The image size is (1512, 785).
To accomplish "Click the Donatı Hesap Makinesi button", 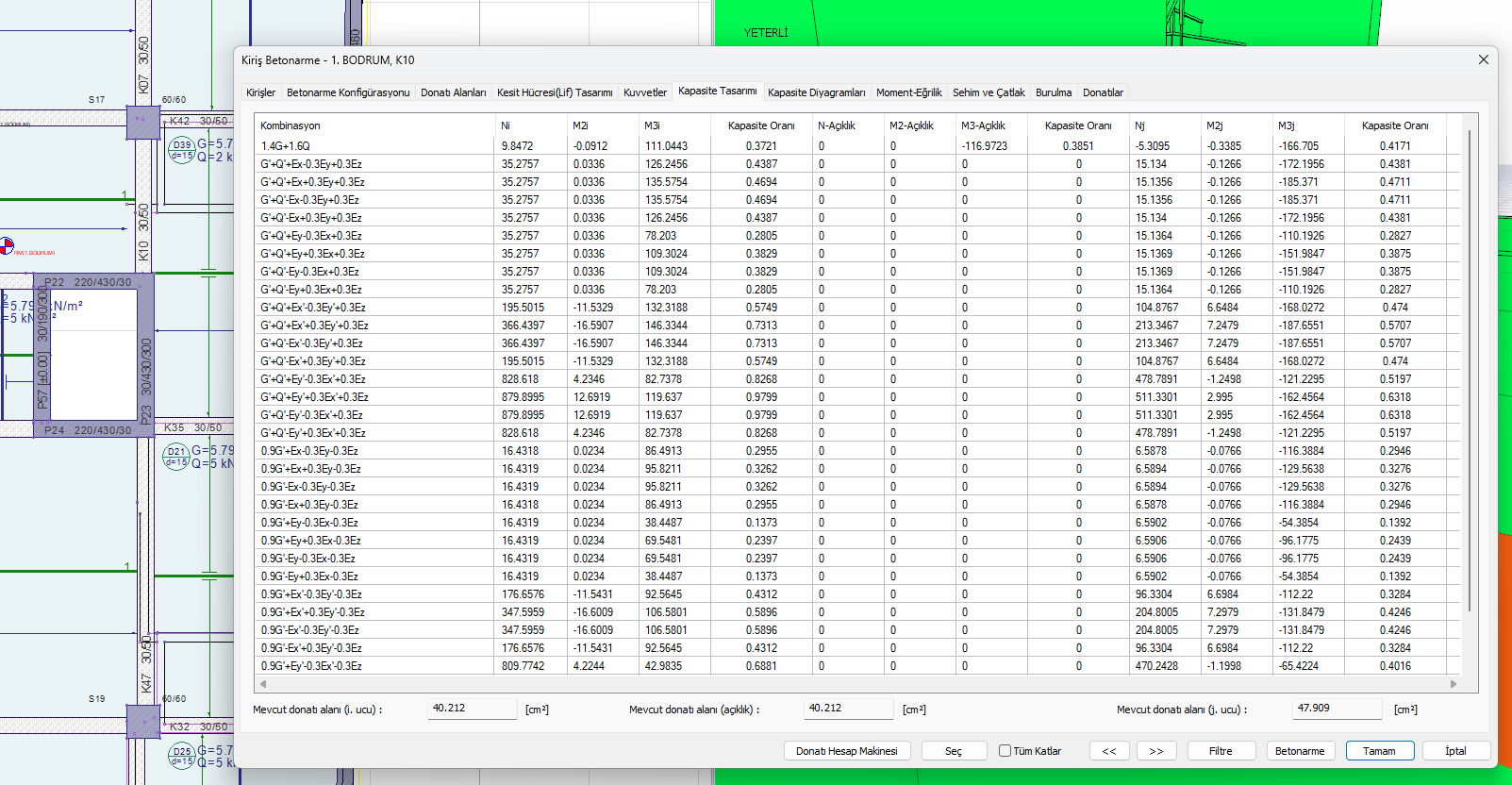I will click(x=846, y=751).
